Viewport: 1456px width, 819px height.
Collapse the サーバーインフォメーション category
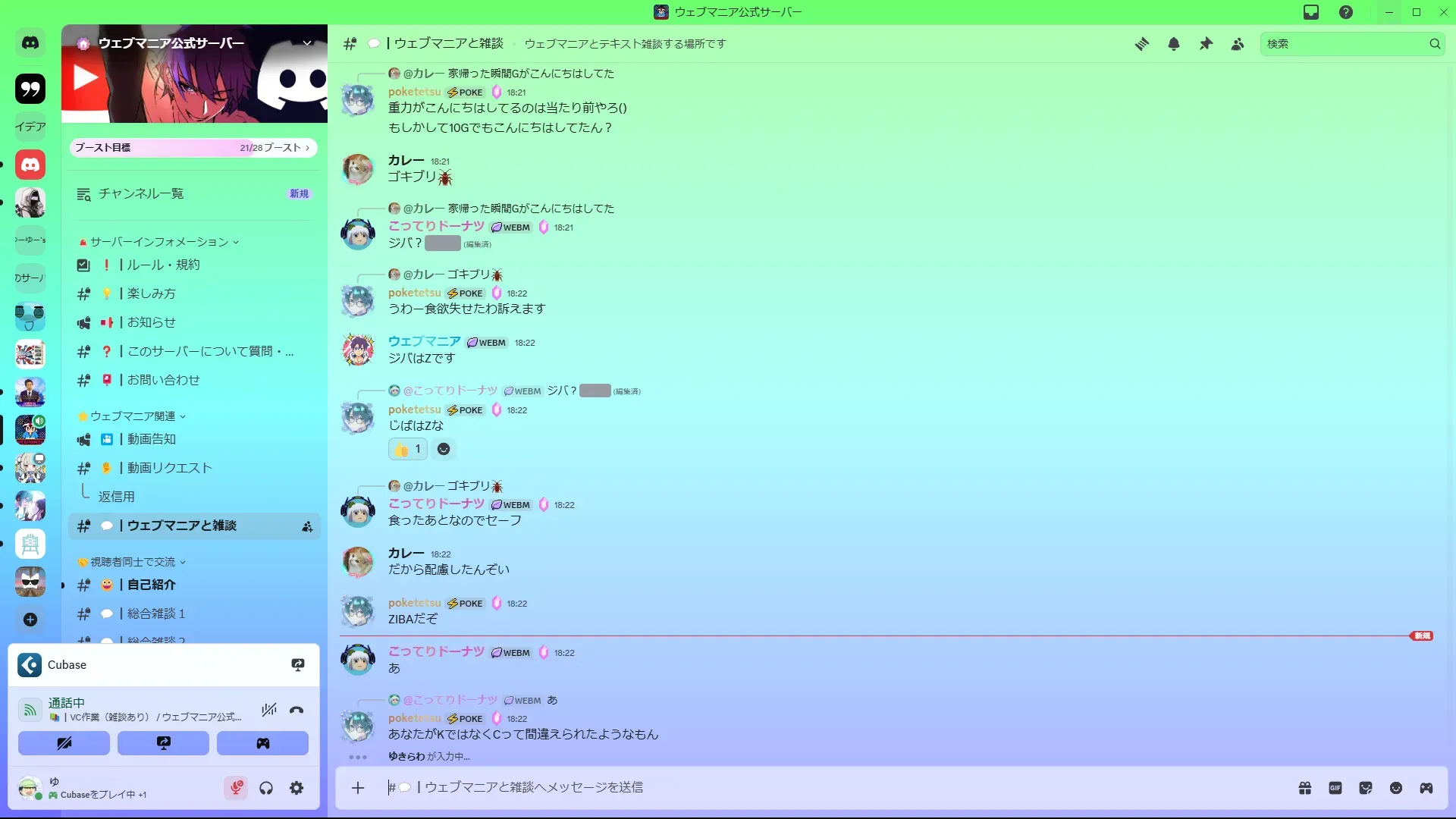pyautogui.click(x=159, y=242)
